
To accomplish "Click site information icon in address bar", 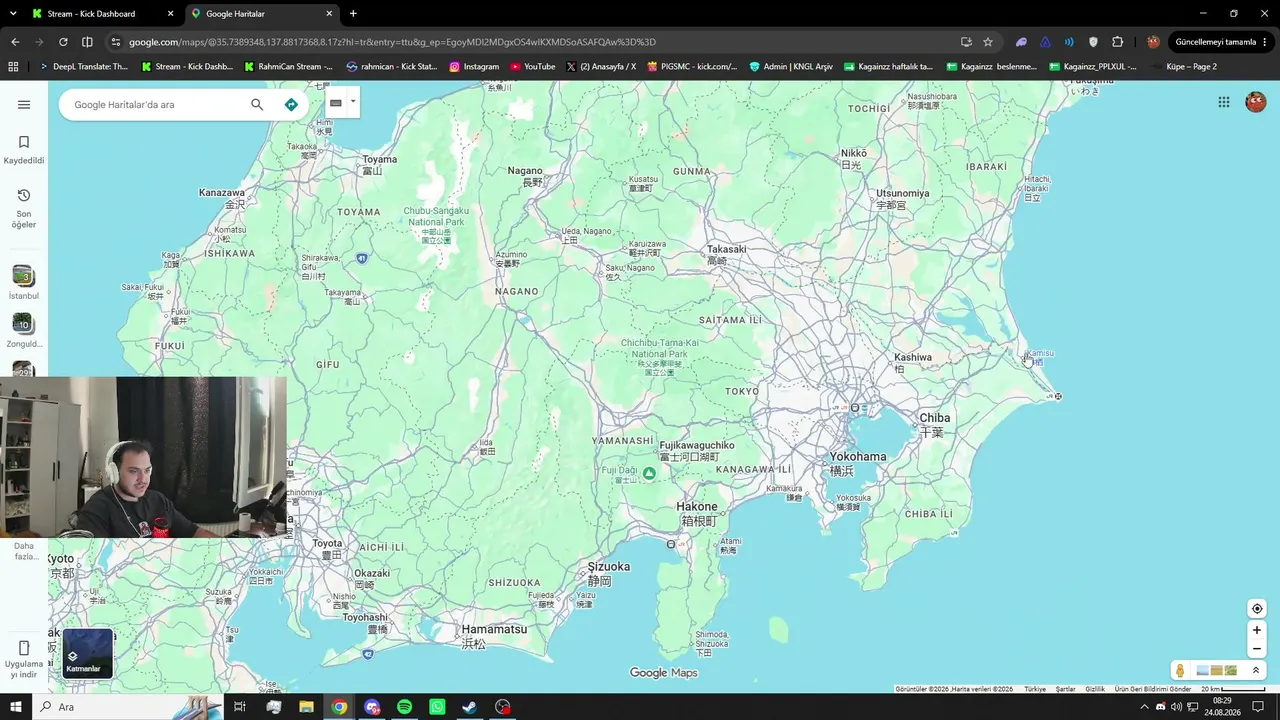I will [x=116, y=42].
